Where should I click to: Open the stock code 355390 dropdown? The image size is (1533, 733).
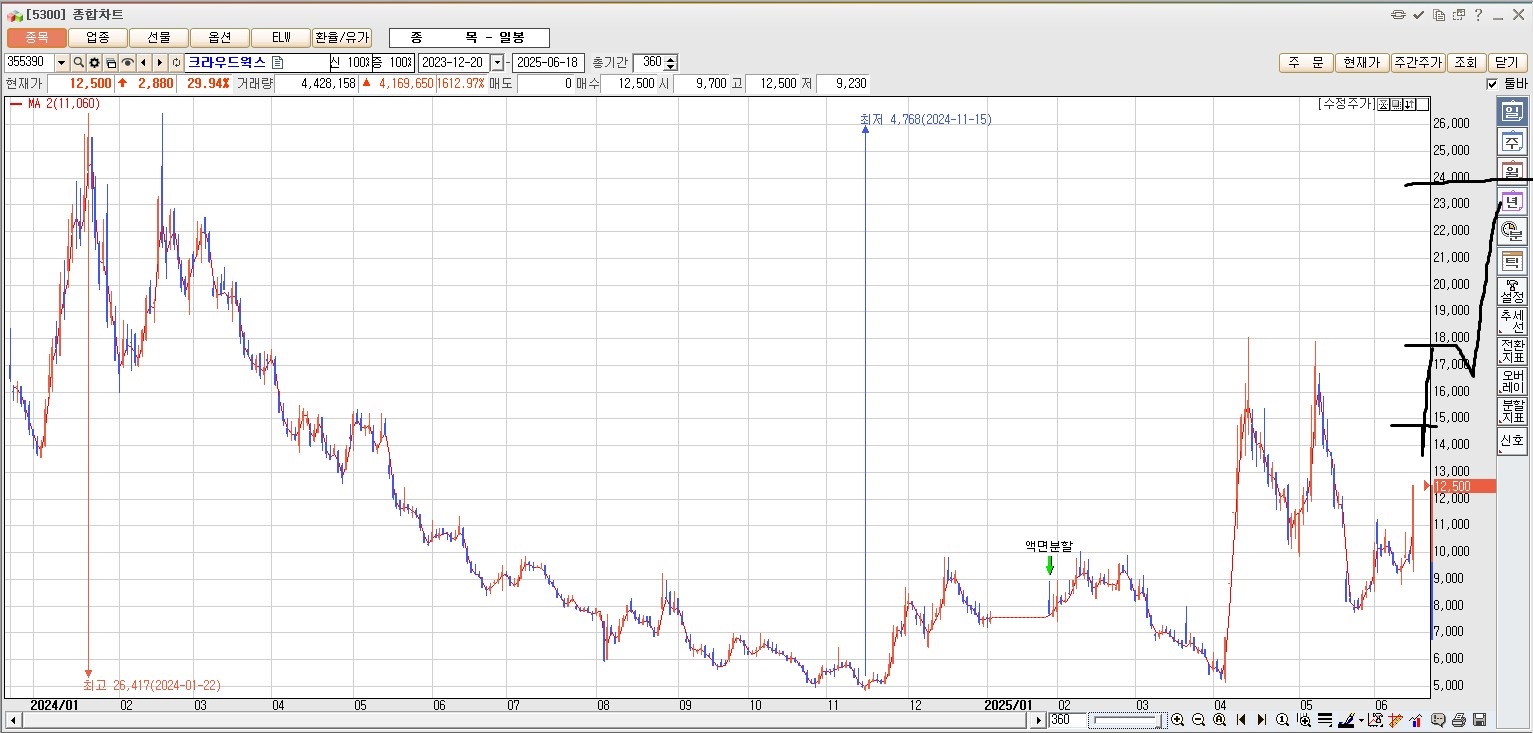[61, 62]
